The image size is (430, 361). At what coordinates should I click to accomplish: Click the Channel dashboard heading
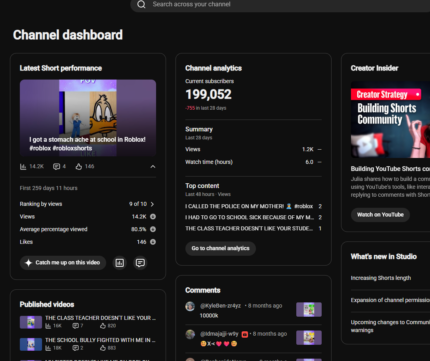pyautogui.click(x=68, y=35)
